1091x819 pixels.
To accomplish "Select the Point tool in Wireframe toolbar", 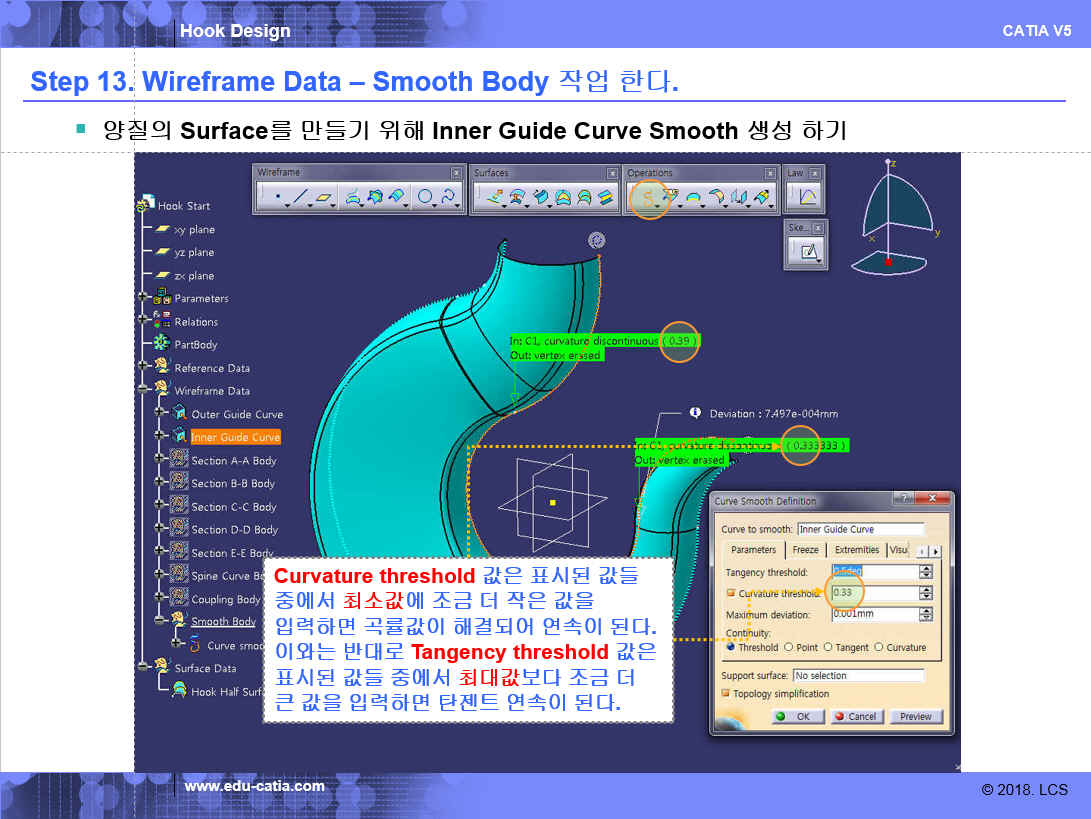I will pyautogui.click(x=277, y=198).
